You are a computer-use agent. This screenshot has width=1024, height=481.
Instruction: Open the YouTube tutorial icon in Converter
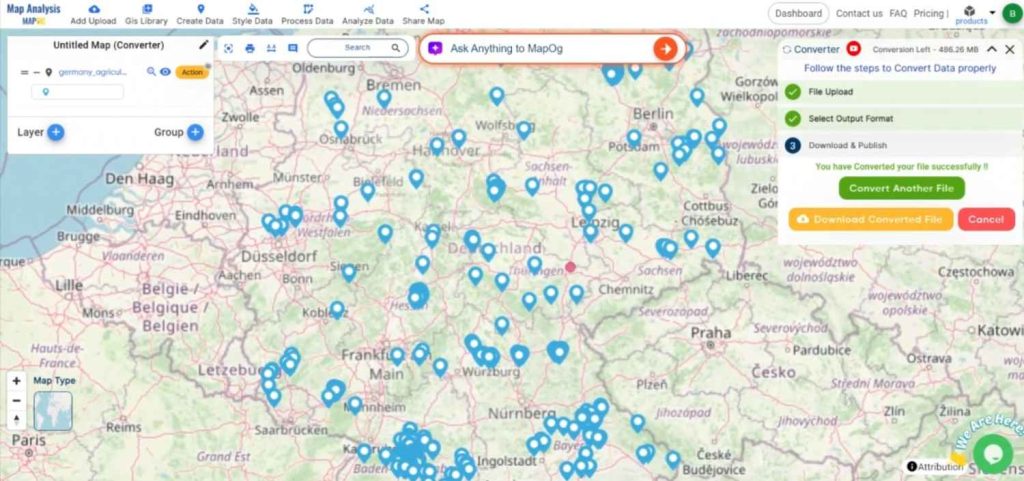(x=854, y=48)
